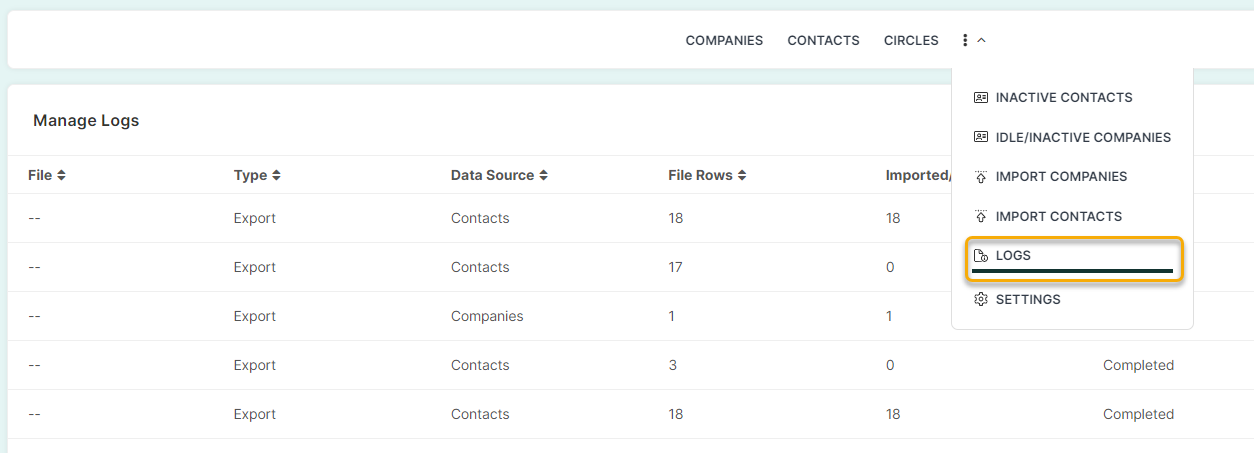Open the Contacts tab
The width and height of the screenshot is (1254, 453).
click(x=823, y=41)
